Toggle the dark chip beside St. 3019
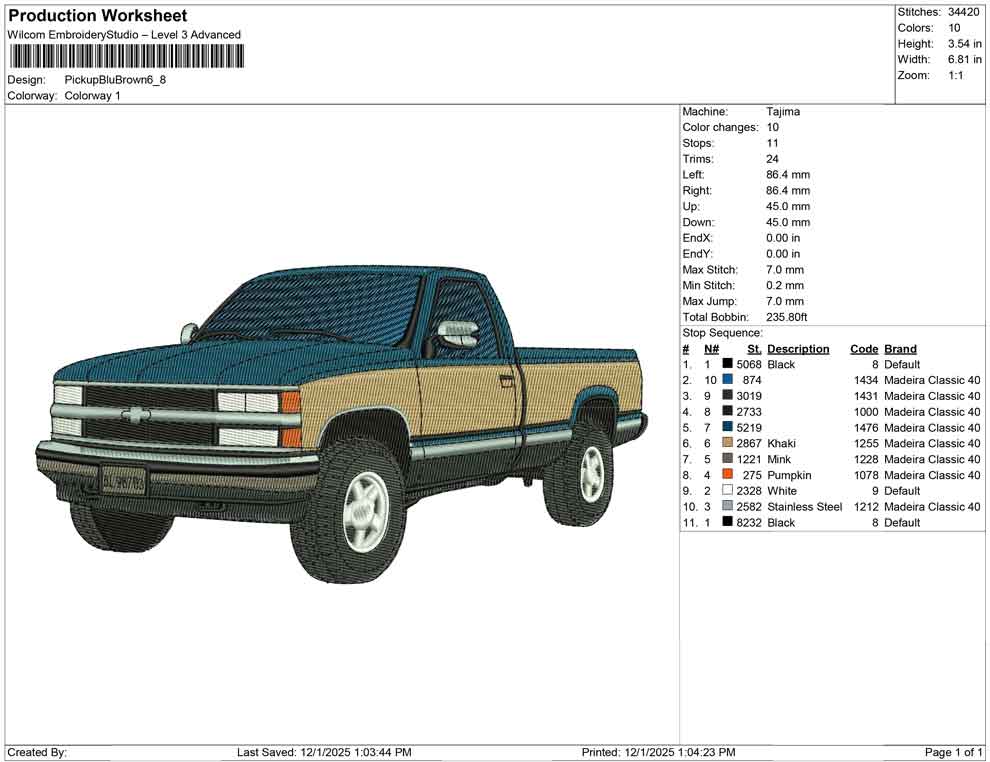Viewport: 990px width, 762px height. click(x=727, y=395)
